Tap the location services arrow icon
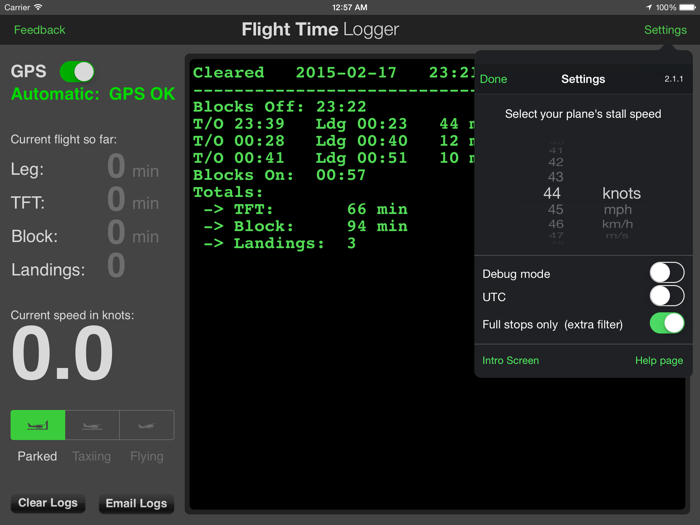The width and height of the screenshot is (700, 525). (x=649, y=7)
